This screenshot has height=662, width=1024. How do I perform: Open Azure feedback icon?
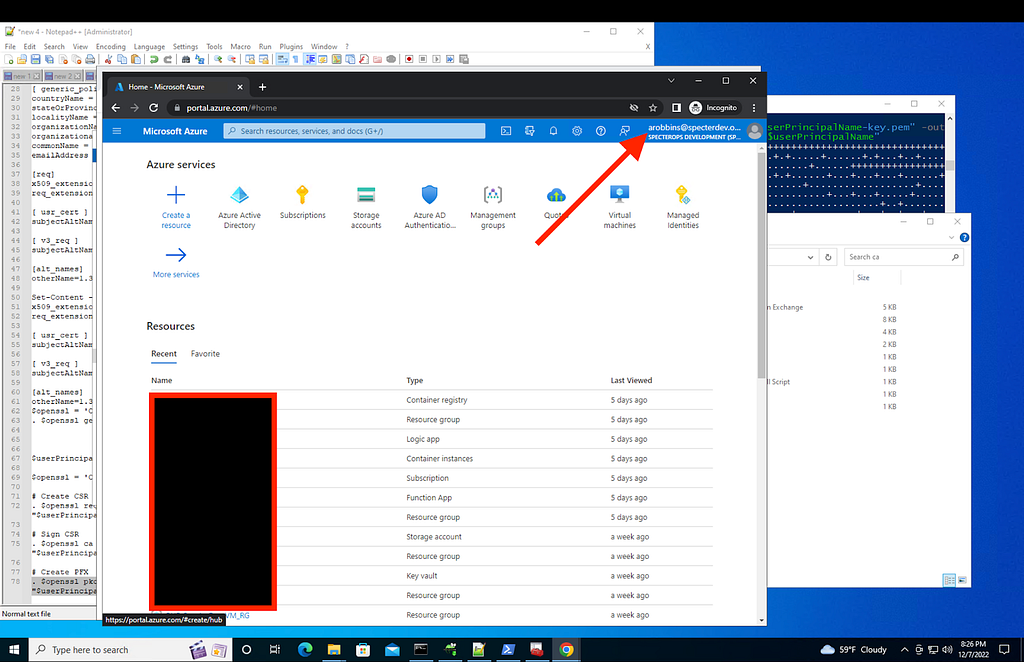[x=624, y=131]
